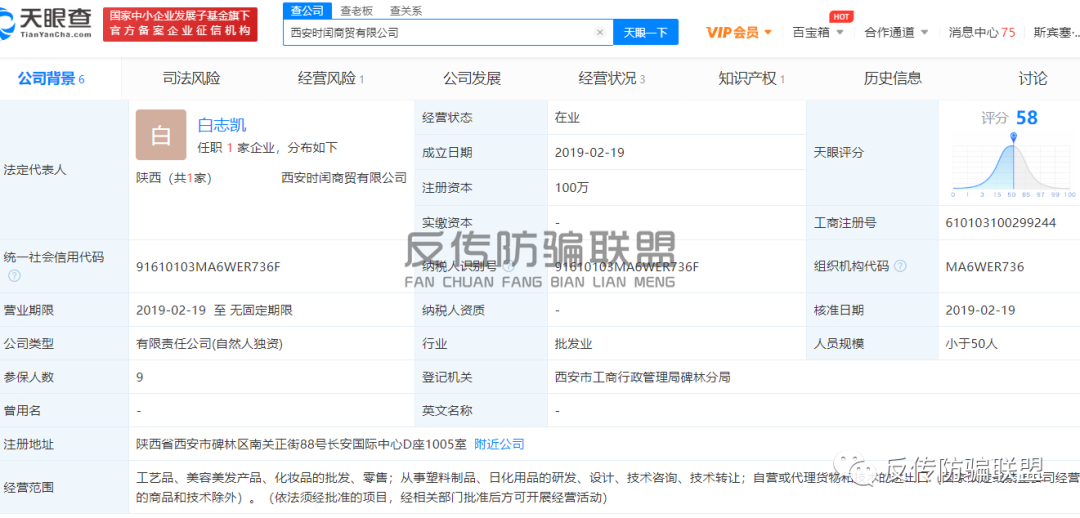Click the help icon beside 组织机构代码

tap(900, 267)
